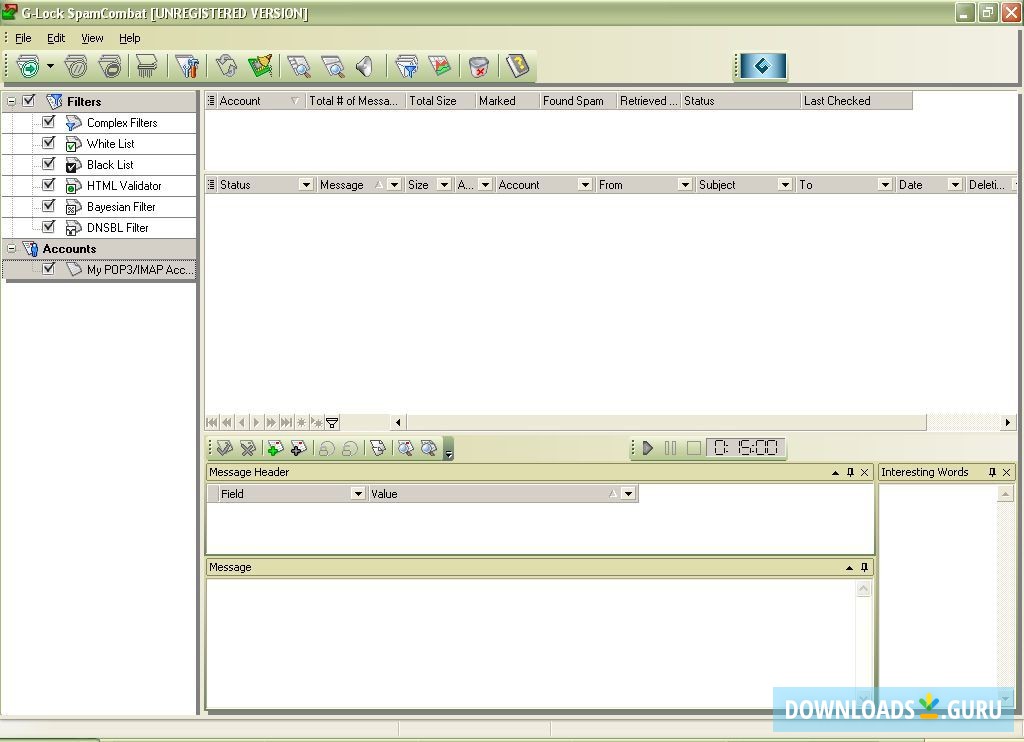
Task: Click the second magnifier preview icon
Action: pos(334,67)
